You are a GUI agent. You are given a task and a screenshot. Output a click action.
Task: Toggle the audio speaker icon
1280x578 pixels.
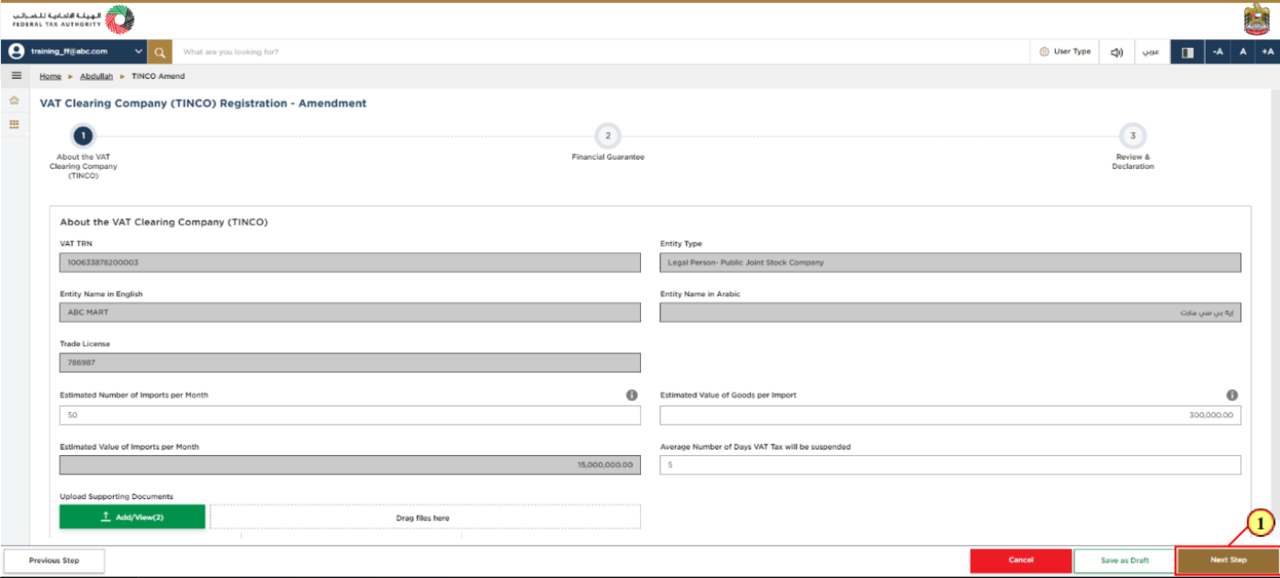[1117, 51]
